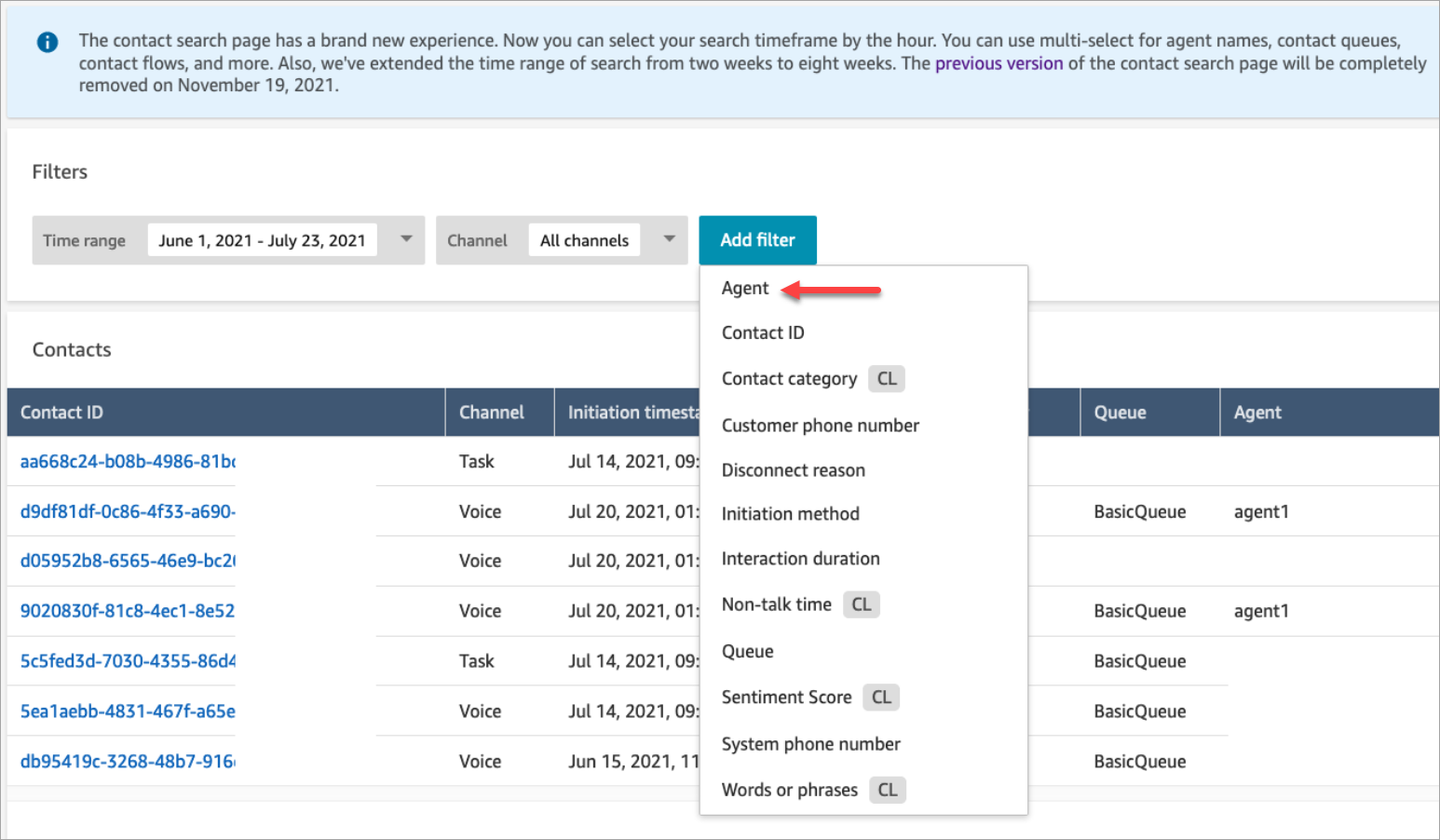The height and width of the screenshot is (840, 1440).
Task: Expand the Time range selector arrow
Action: (x=405, y=239)
